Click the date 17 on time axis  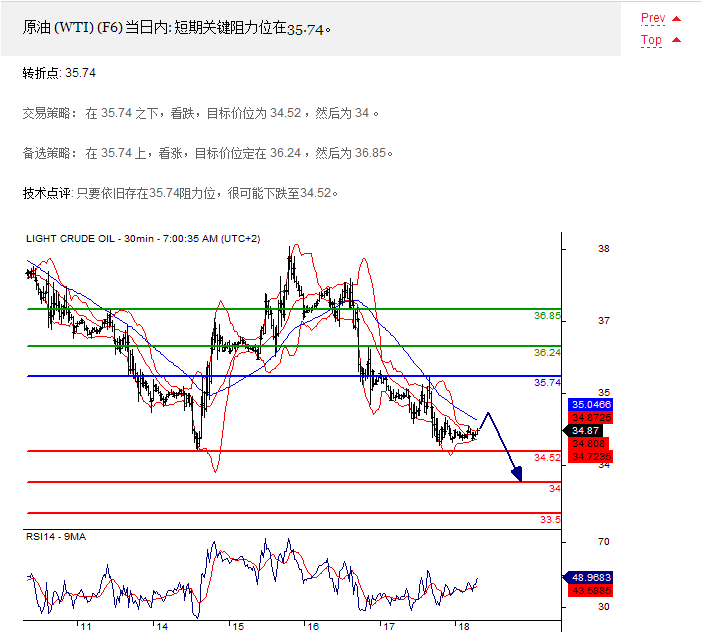[389, 626]
